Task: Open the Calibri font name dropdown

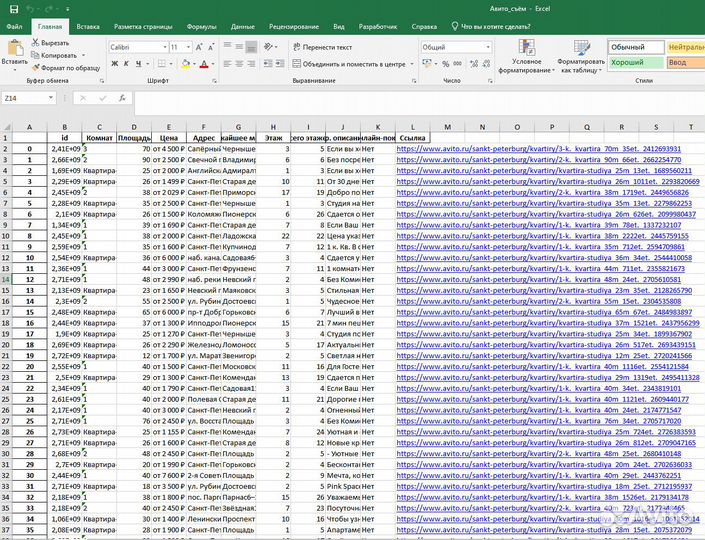Action: (x=160, y=47)
